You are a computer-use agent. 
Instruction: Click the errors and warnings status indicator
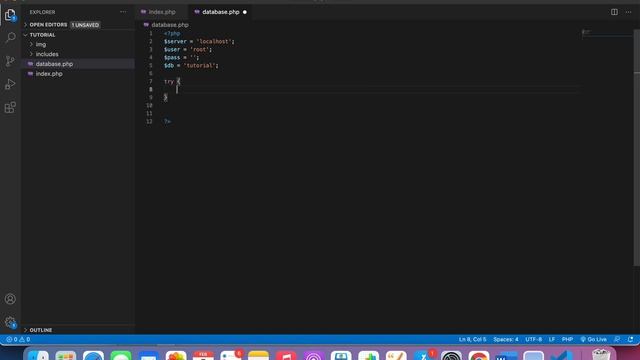coord(18,339)
